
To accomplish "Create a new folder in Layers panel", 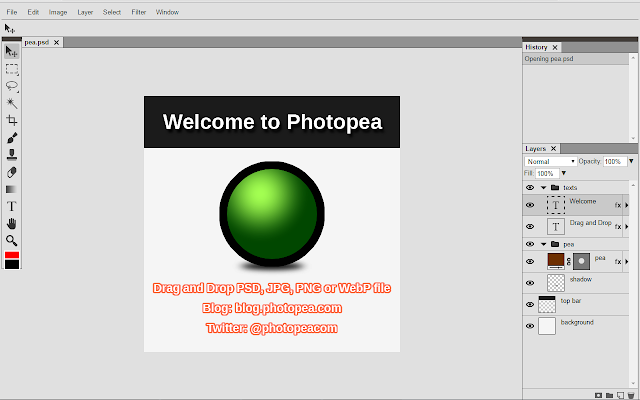I will click(x=609, y=395).
